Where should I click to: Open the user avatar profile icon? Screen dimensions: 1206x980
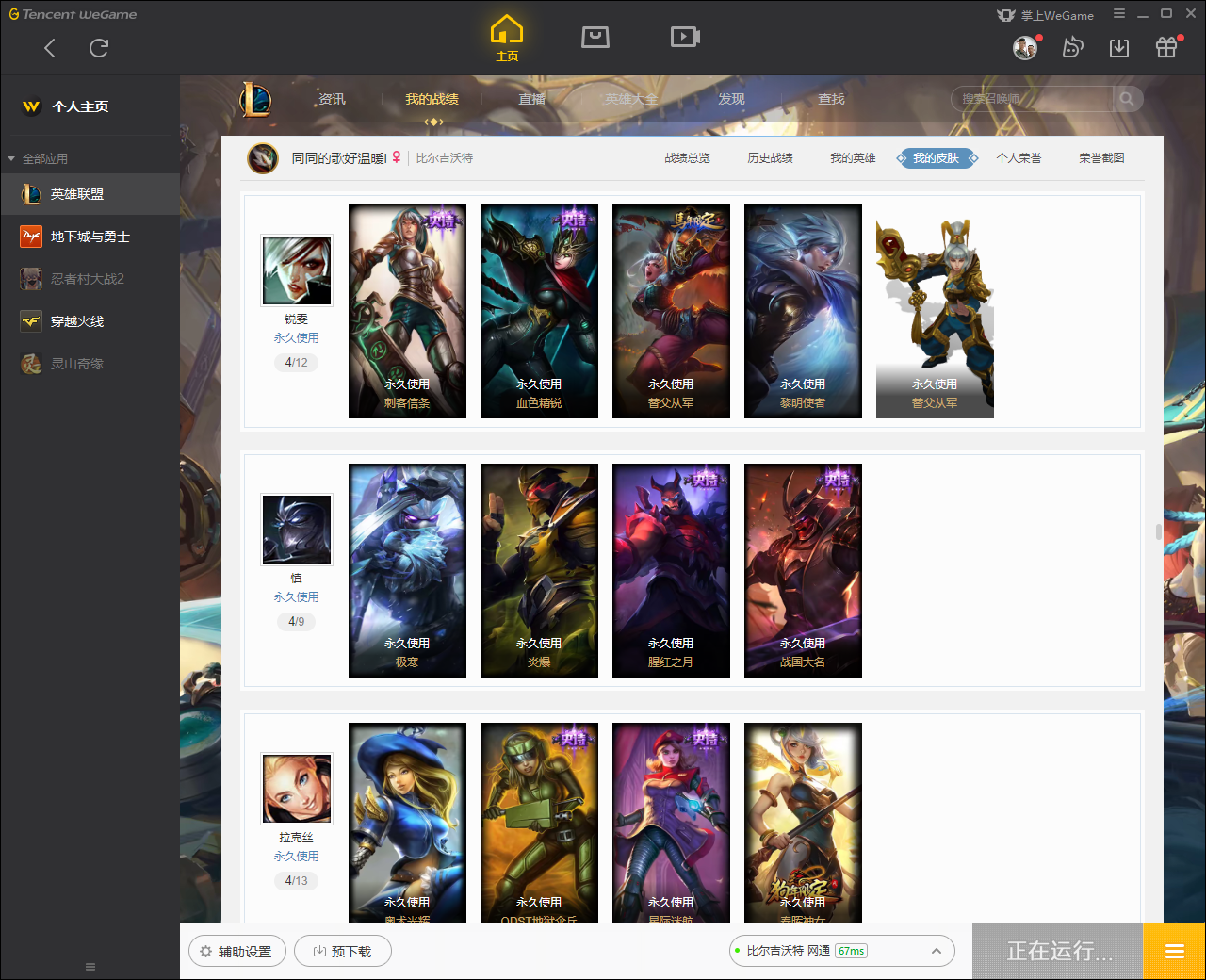[1025, 47]
